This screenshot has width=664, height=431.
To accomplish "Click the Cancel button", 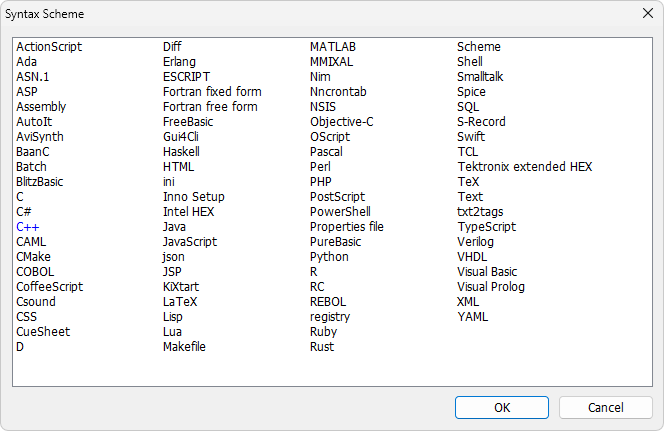I will click(x=606, y=407).
